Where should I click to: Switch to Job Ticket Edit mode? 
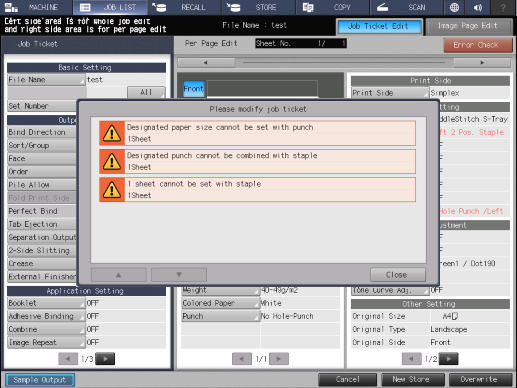point(378,26)
